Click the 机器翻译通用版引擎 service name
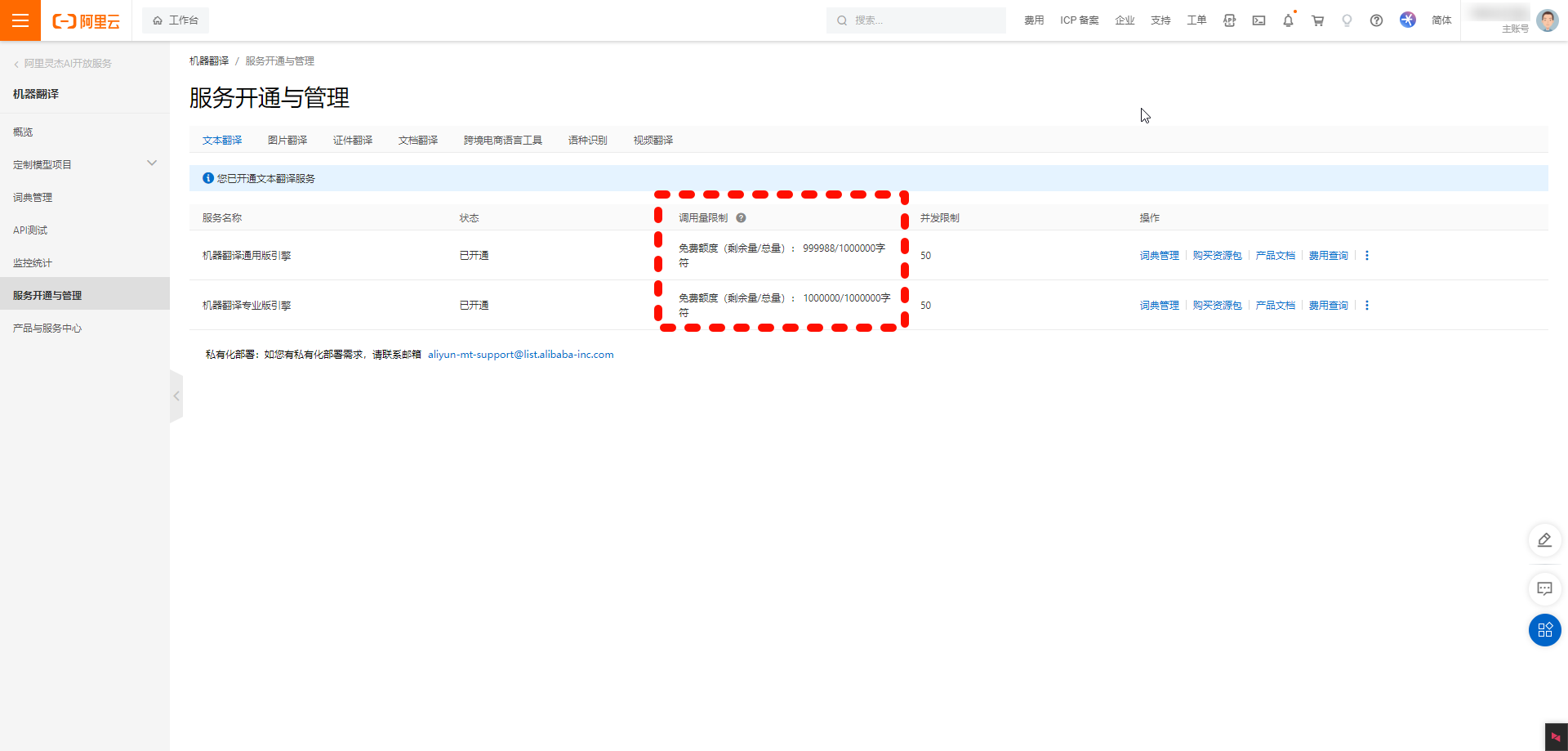Image resolution: width=1568 pixels, height=751 pixels. click(247, 256)
